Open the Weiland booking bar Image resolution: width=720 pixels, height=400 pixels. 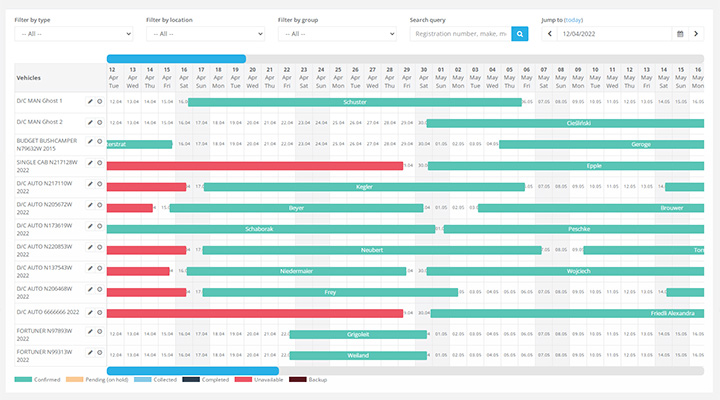point(358,356)
